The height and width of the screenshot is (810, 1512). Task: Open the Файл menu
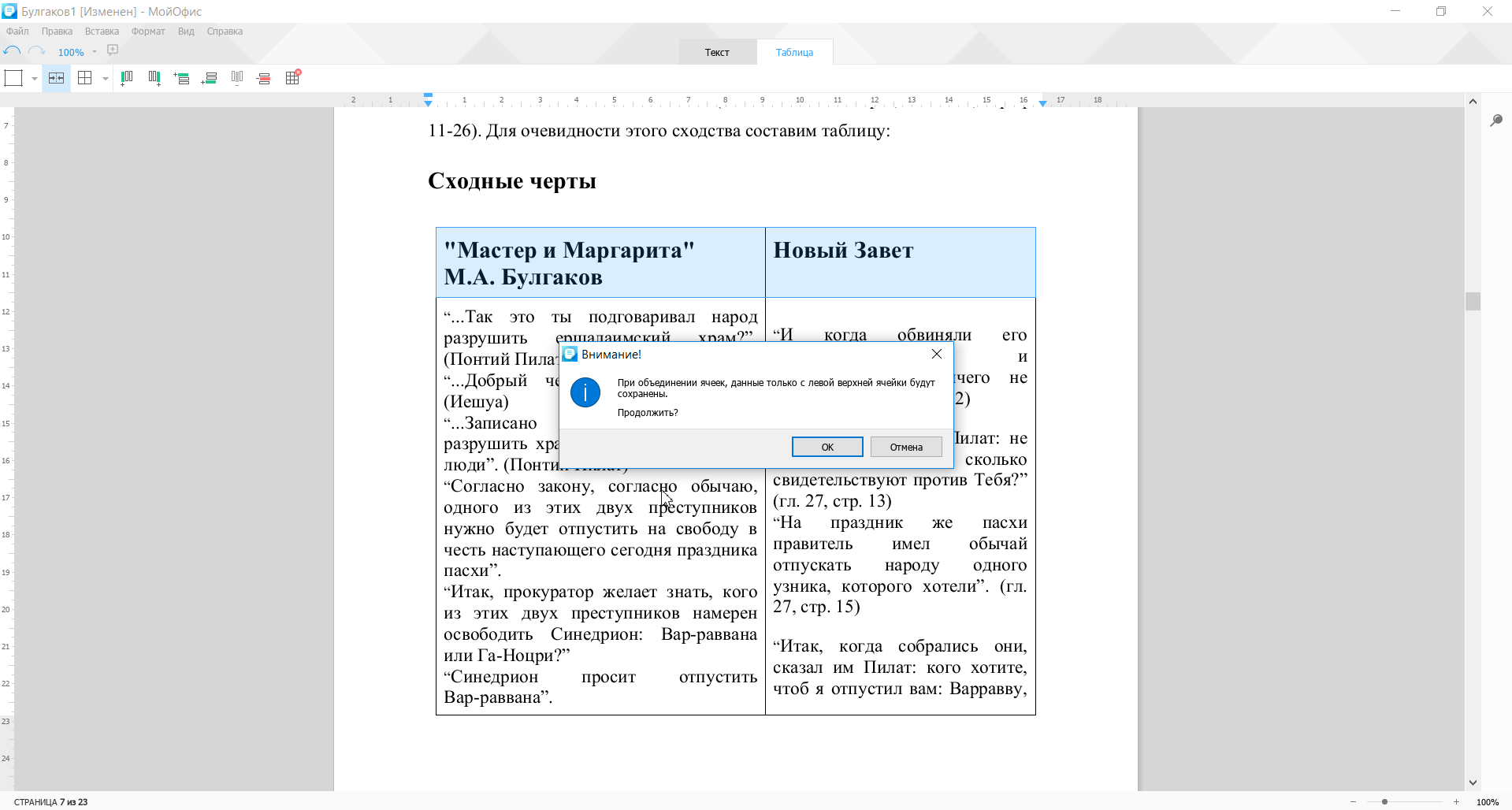(x=17, y=32)
